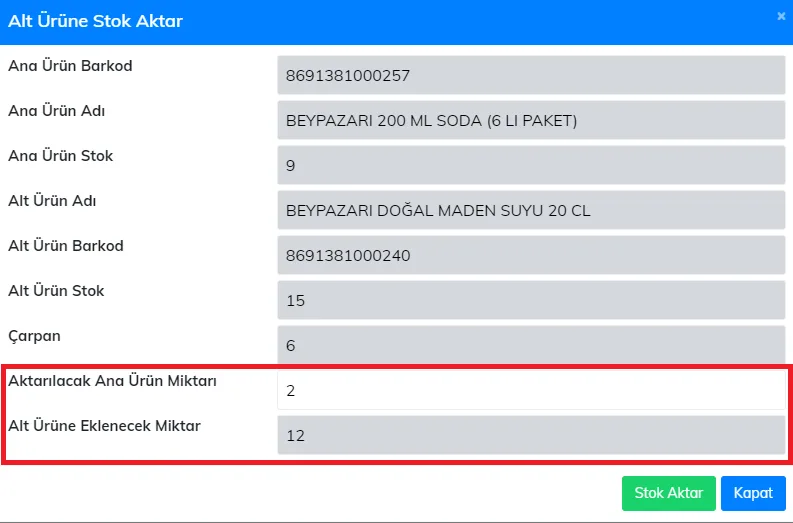Image resolution: width=793 pixels, height=523 pixels.
Task: Click the Ana Ürün Stok field
Action: tap(531, 165)
